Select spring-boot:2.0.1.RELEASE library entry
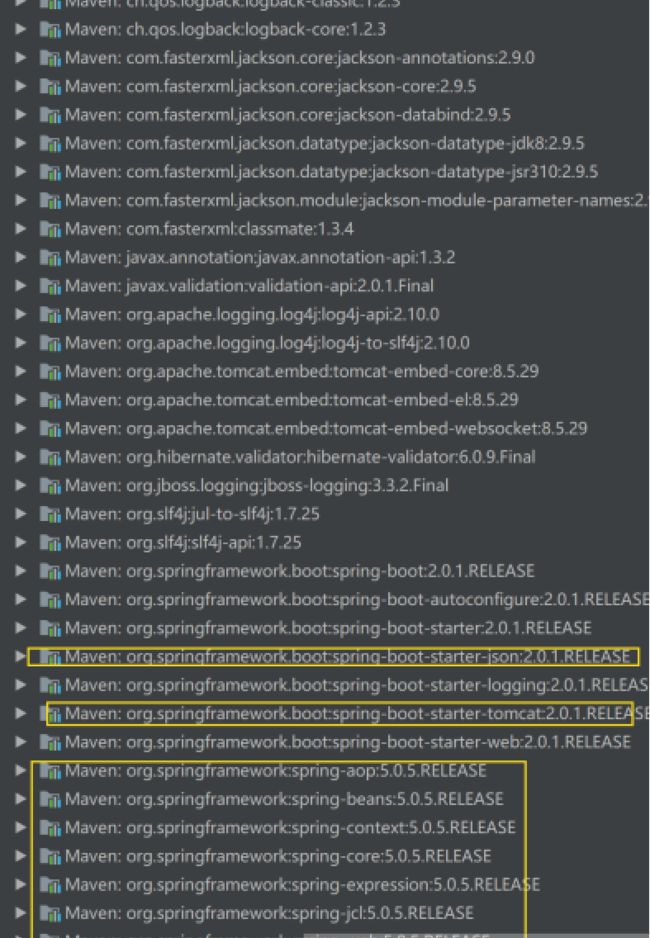Viewport: 650px width, 938px height. (x=300, y=571)
